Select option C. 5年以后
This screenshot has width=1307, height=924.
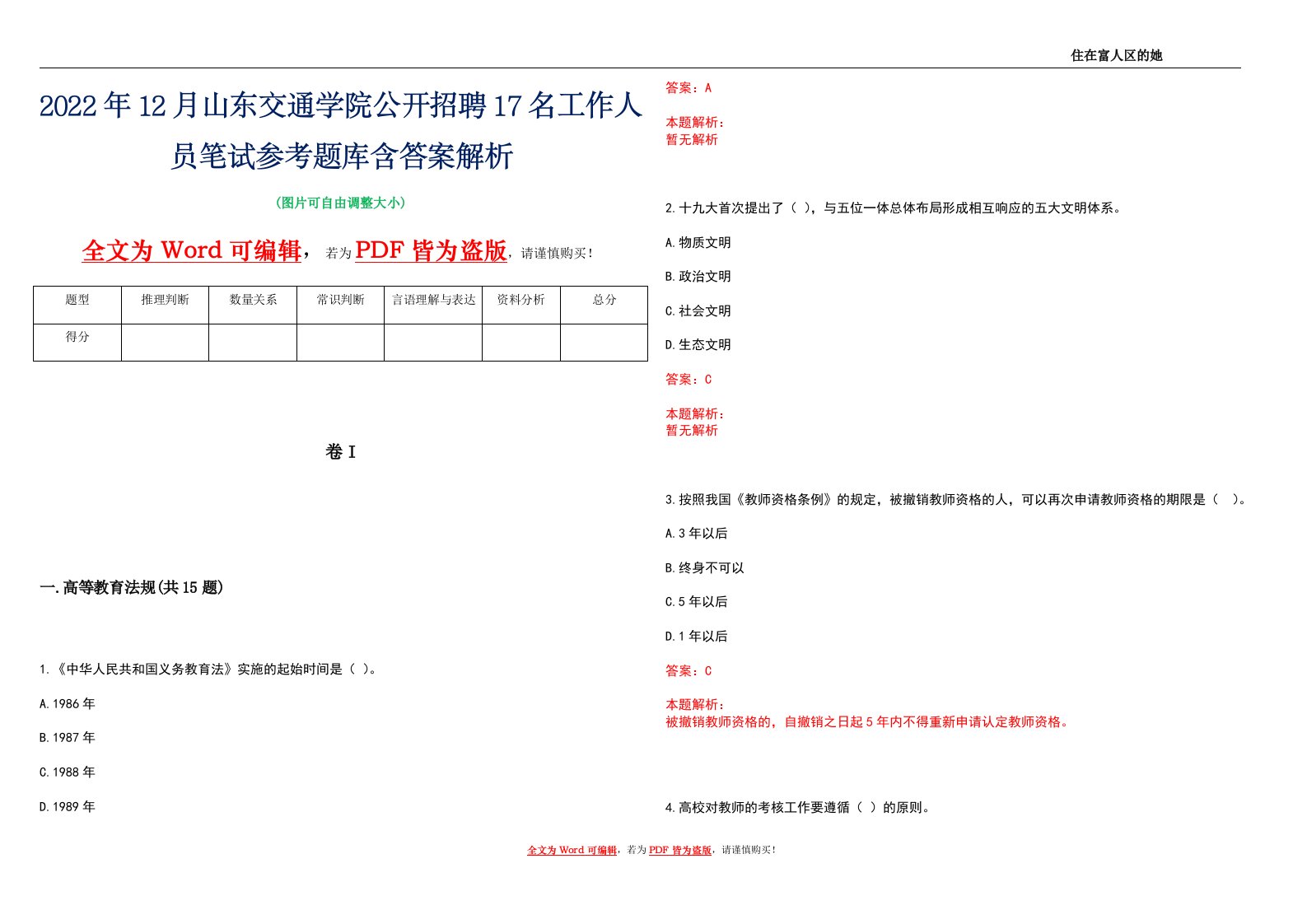(x=697, y=602)
